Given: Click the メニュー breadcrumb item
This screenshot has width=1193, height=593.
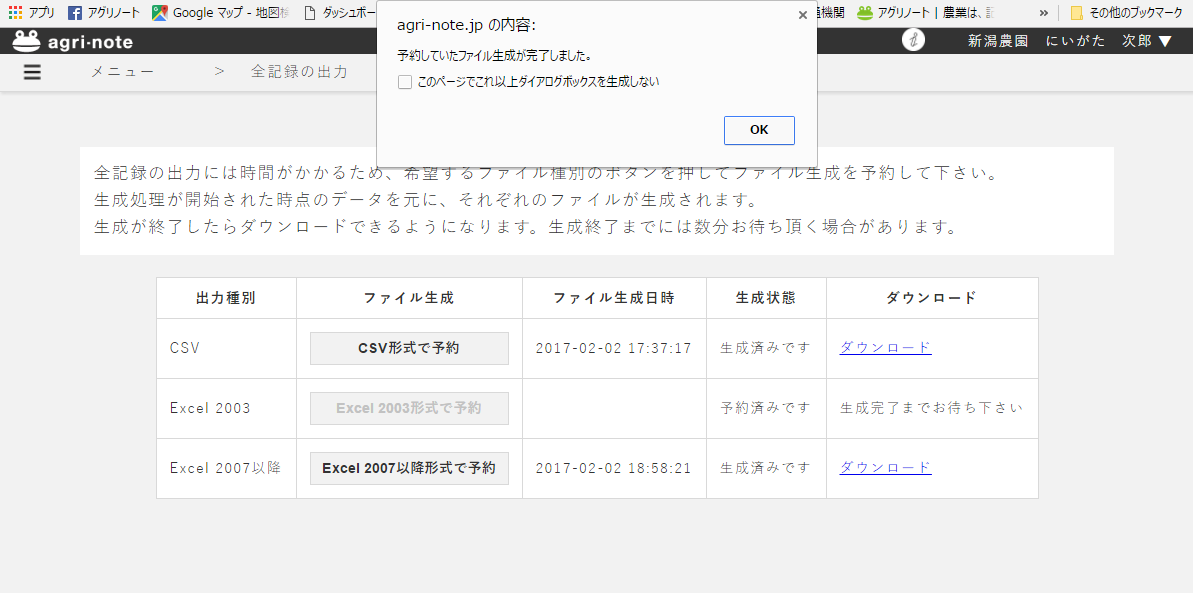Looking at the screenshot, I should (x=123, y=72).
